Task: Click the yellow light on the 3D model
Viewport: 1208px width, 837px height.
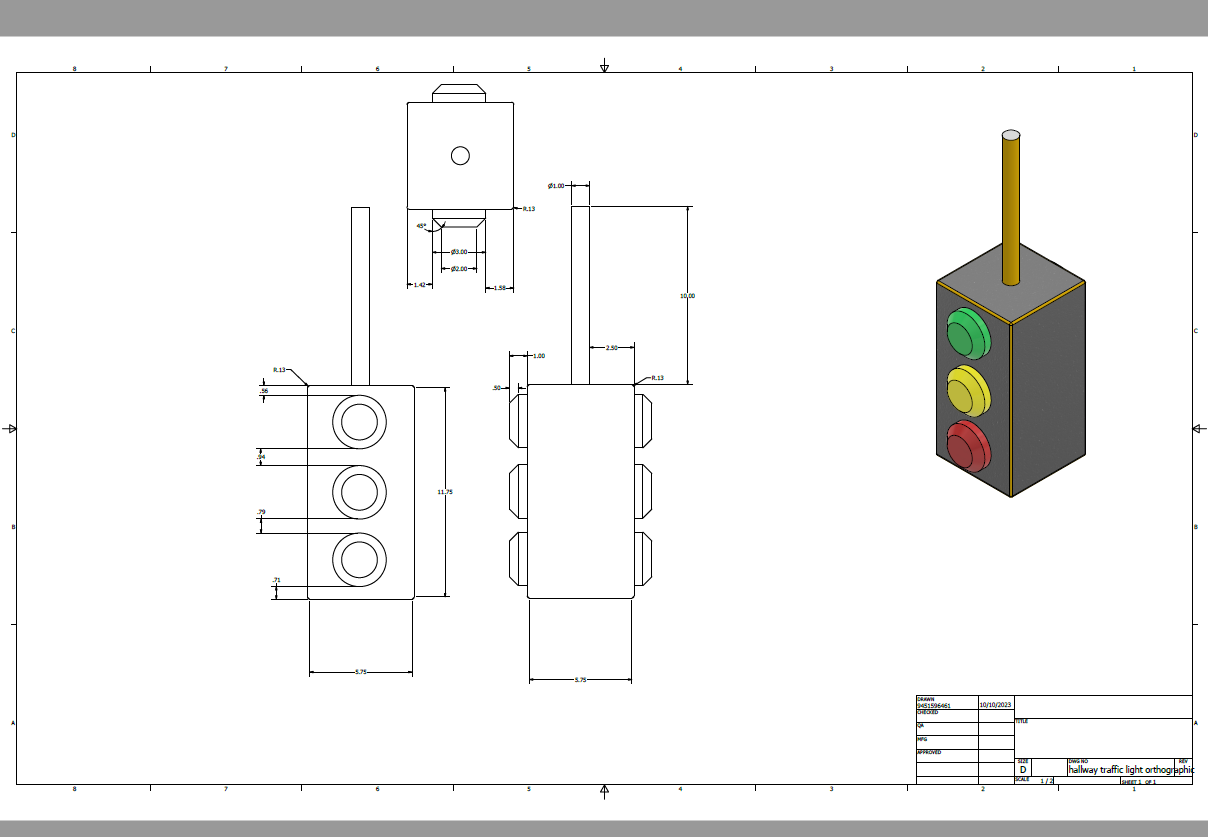Action: pos(967,391)
